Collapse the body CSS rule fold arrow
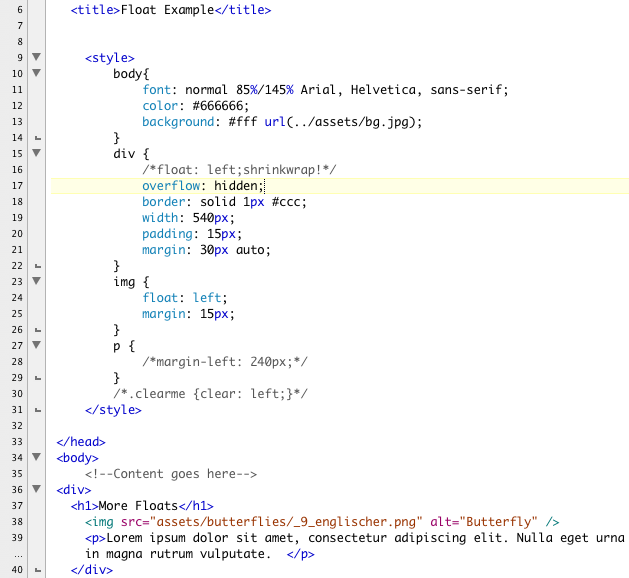 pos(37,74)
